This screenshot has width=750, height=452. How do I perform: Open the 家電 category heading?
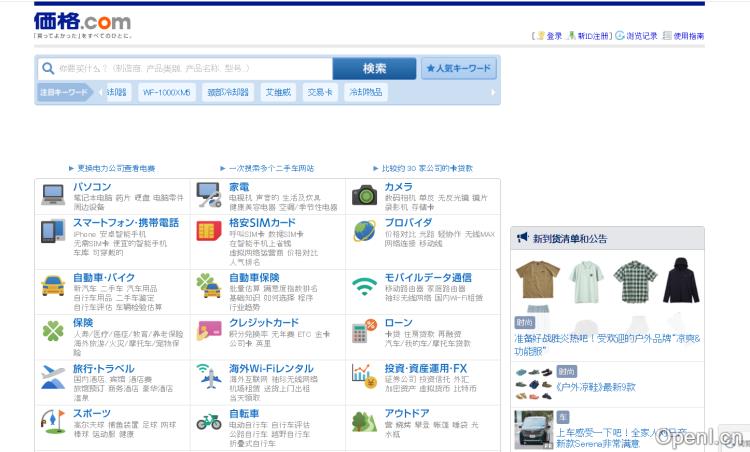[239, 187]
